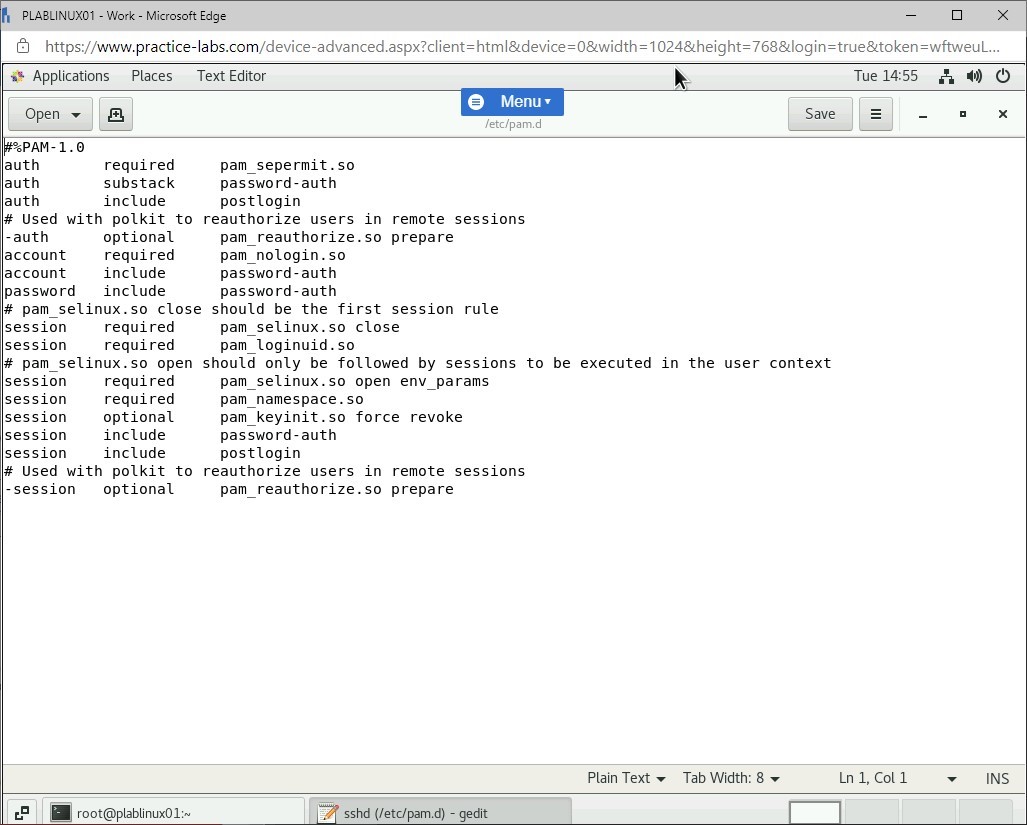Expand the Tab Width dropdown
Image resolution: width=1027 pixels, height=825 pixels.
point(731,778)
